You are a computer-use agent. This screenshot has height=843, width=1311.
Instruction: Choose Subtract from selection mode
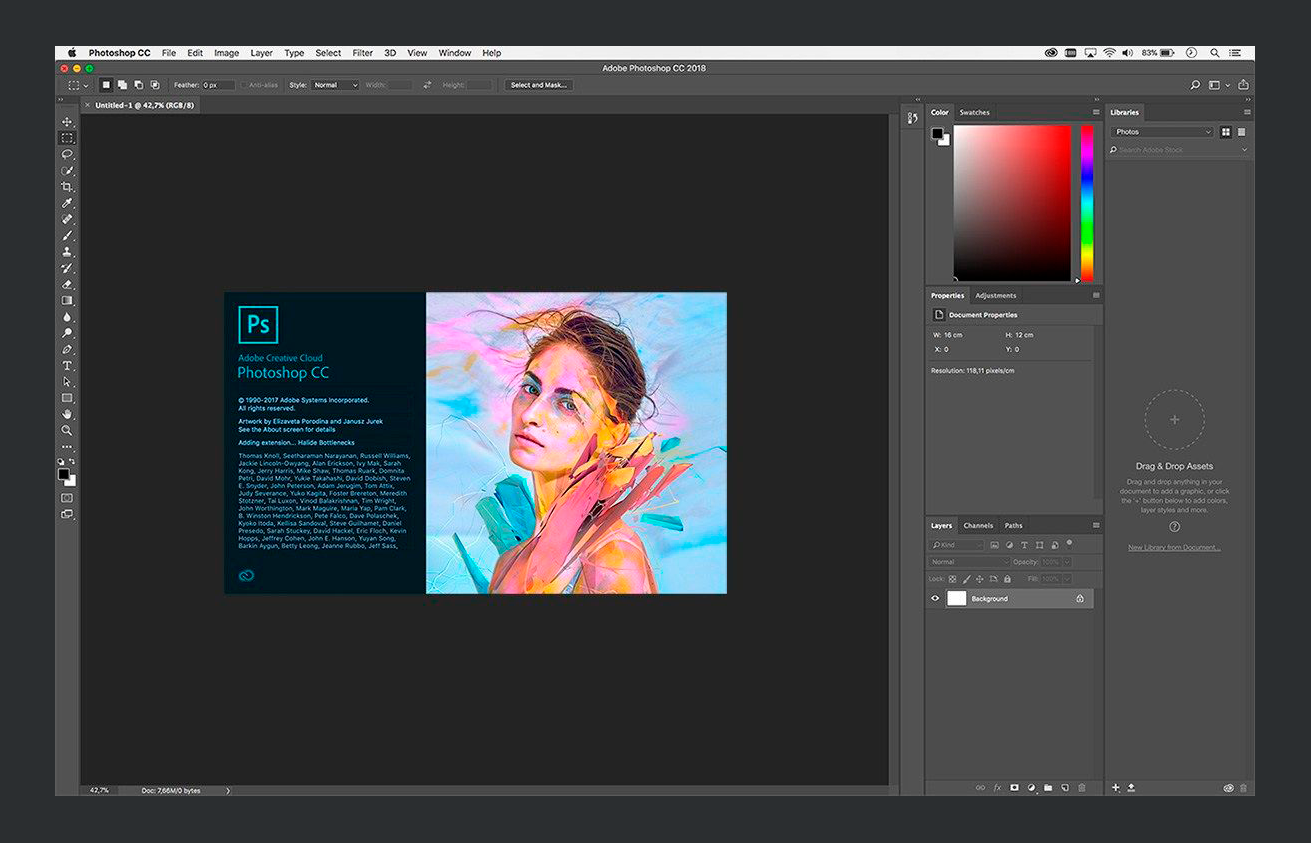(x=138, y=85)
